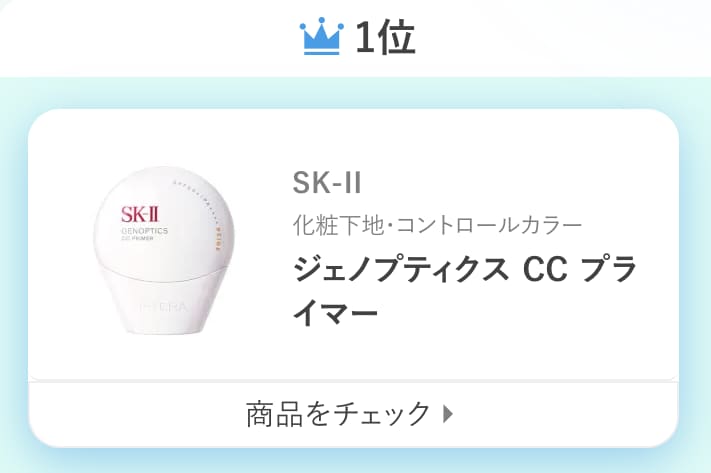This screenshot has width=711, height=473.
Task: Click the 化粧下地 category text
Action: (x=338, y=225)
